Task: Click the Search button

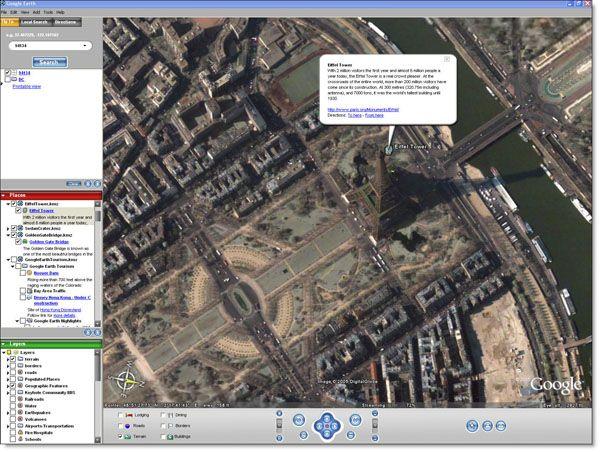Action: pos(50,61)
